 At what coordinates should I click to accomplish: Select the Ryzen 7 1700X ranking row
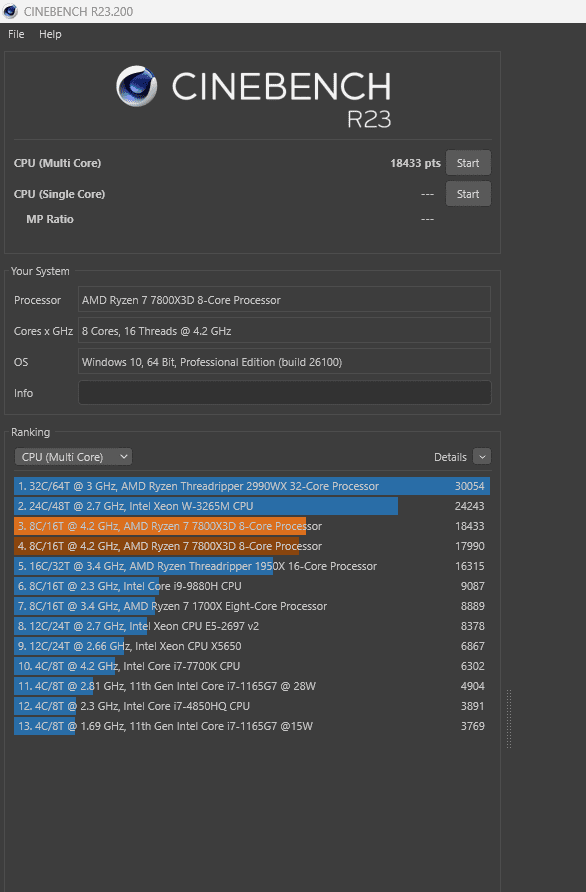(x=252, y=606)
